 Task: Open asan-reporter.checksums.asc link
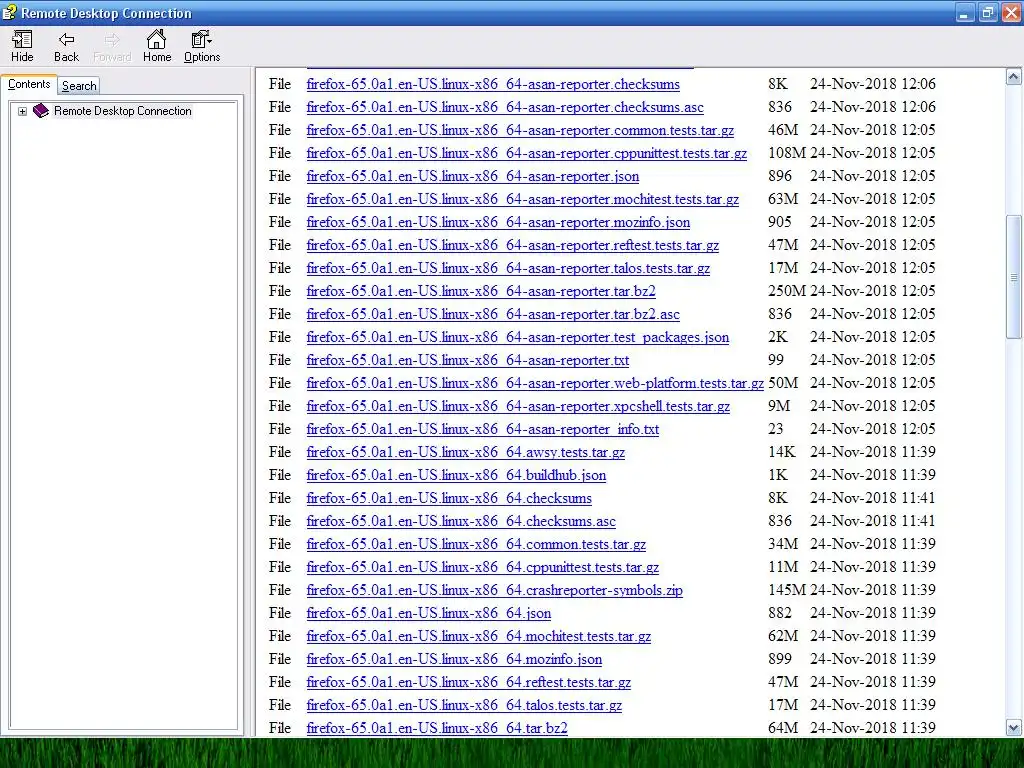(505, 107)
